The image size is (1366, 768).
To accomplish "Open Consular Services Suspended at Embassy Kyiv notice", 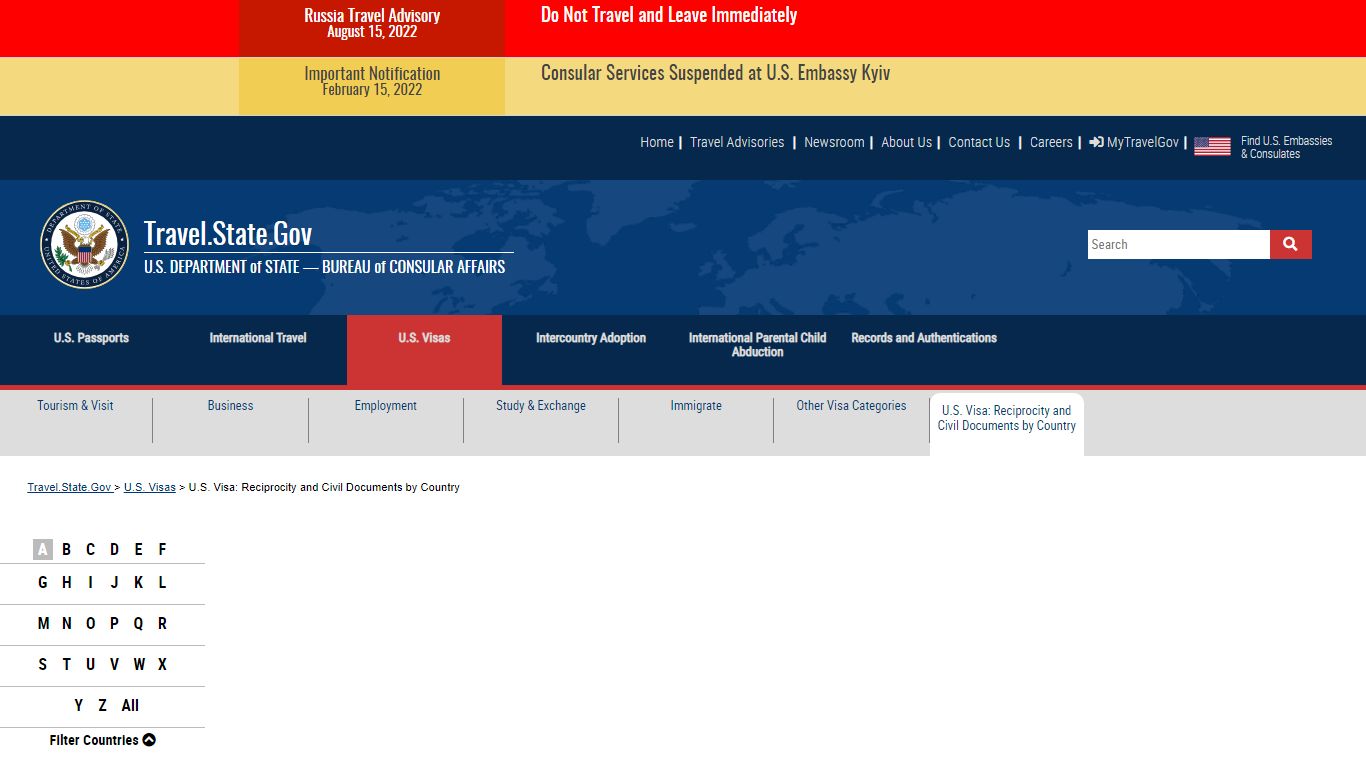I will 715,73.
